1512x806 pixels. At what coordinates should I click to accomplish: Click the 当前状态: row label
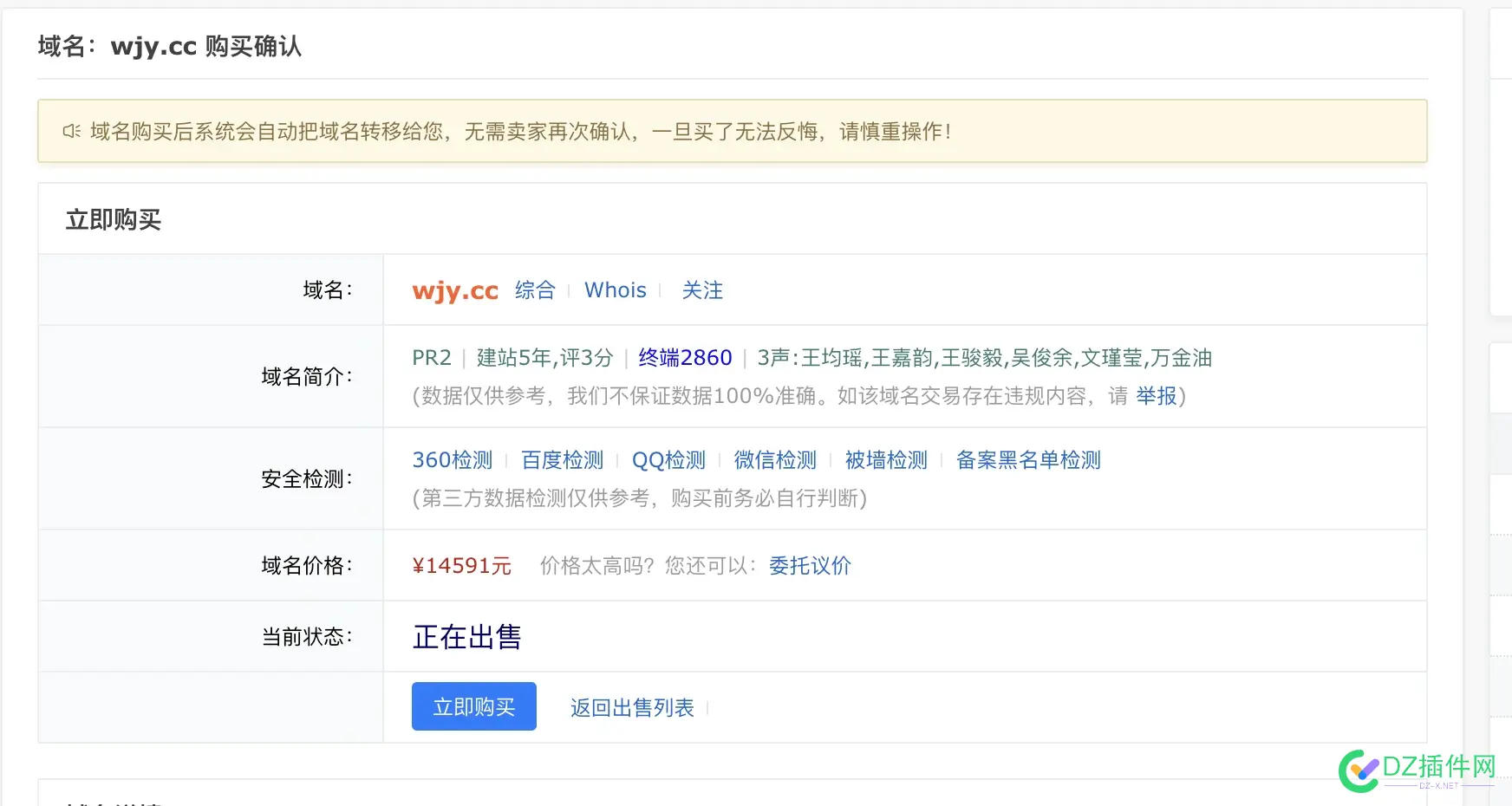(x=307, y=637)
